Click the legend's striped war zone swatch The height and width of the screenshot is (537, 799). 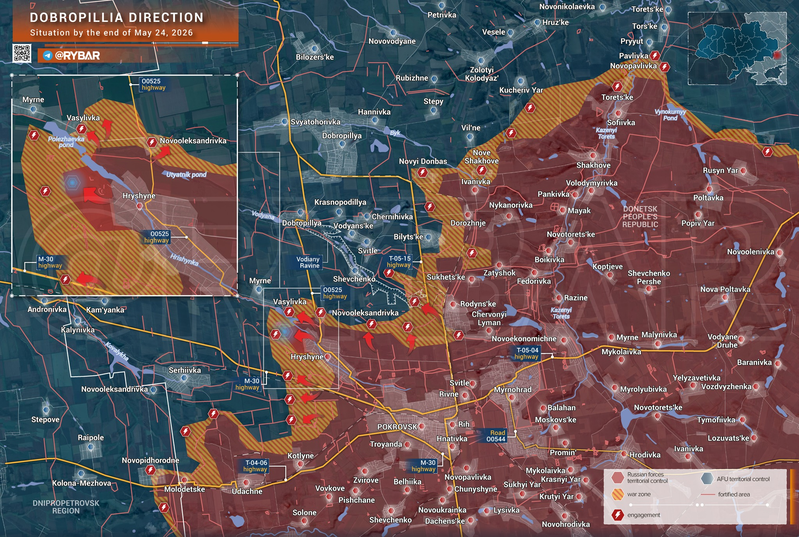[618, 494]
